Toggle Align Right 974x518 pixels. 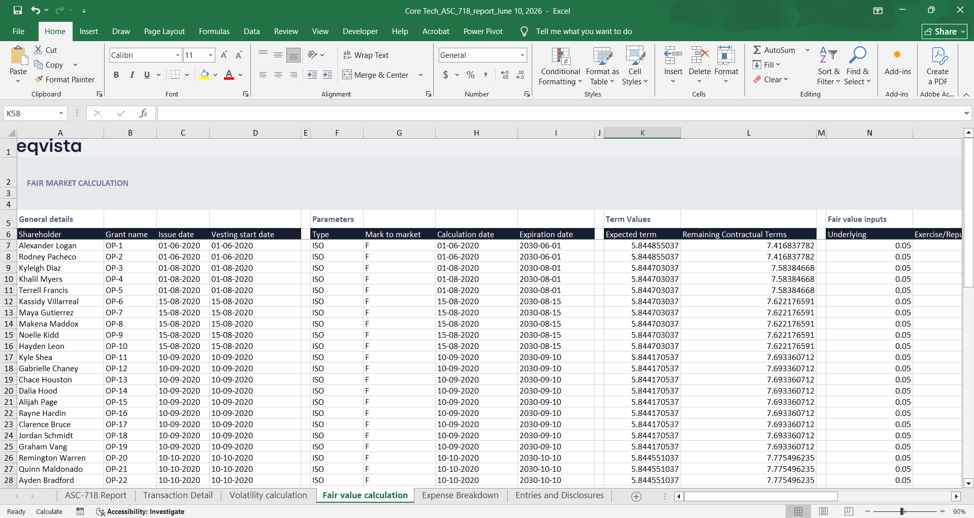(x=293, y=75)
